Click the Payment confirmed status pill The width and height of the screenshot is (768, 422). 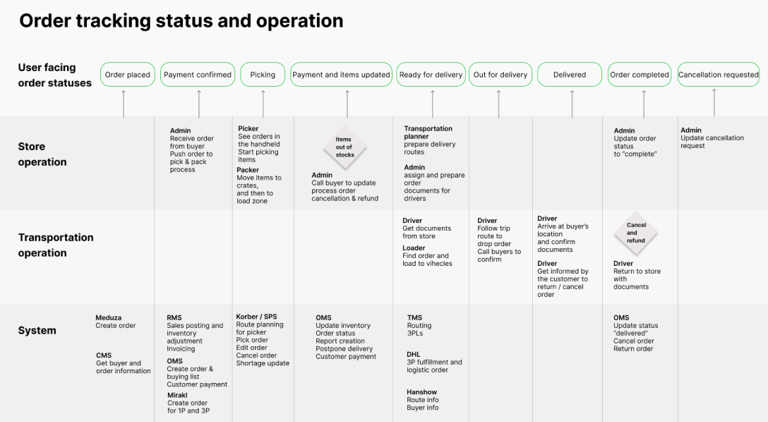pos(197,74)
